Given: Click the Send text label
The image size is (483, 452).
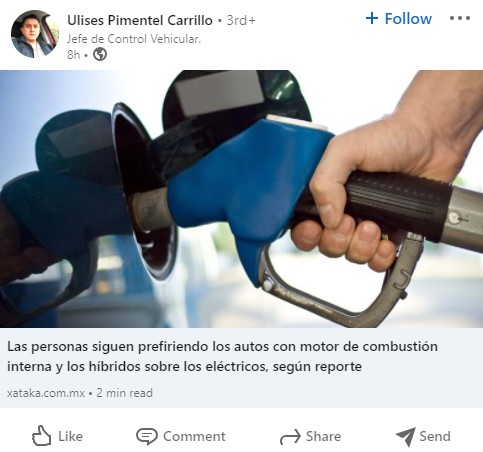Looking at the screenshot, I should tap(435, 436).
